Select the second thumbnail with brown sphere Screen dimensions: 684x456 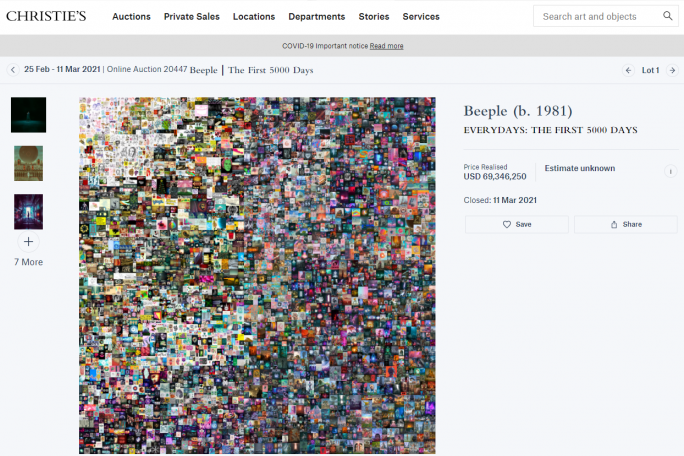[28, 163]
